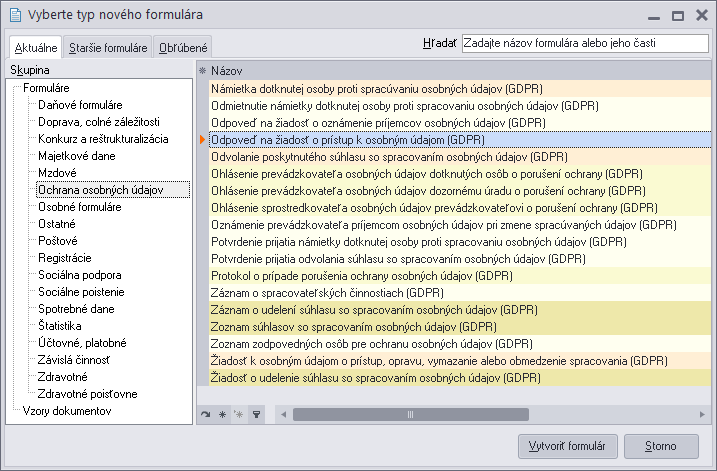
Task: Select the Zdravotné group, not poisťovne
Action: pyautogui.click(x=62, y=377)
